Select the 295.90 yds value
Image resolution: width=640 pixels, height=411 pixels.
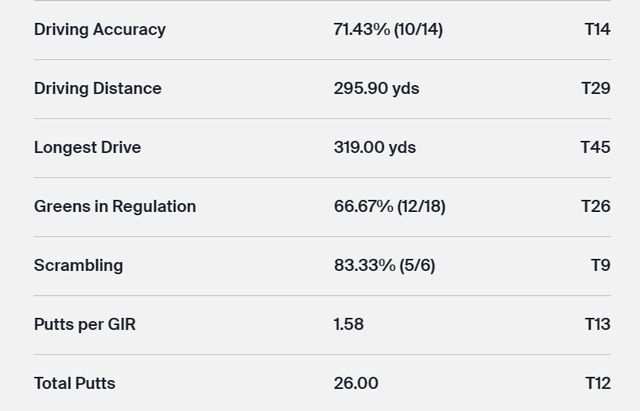376,88
